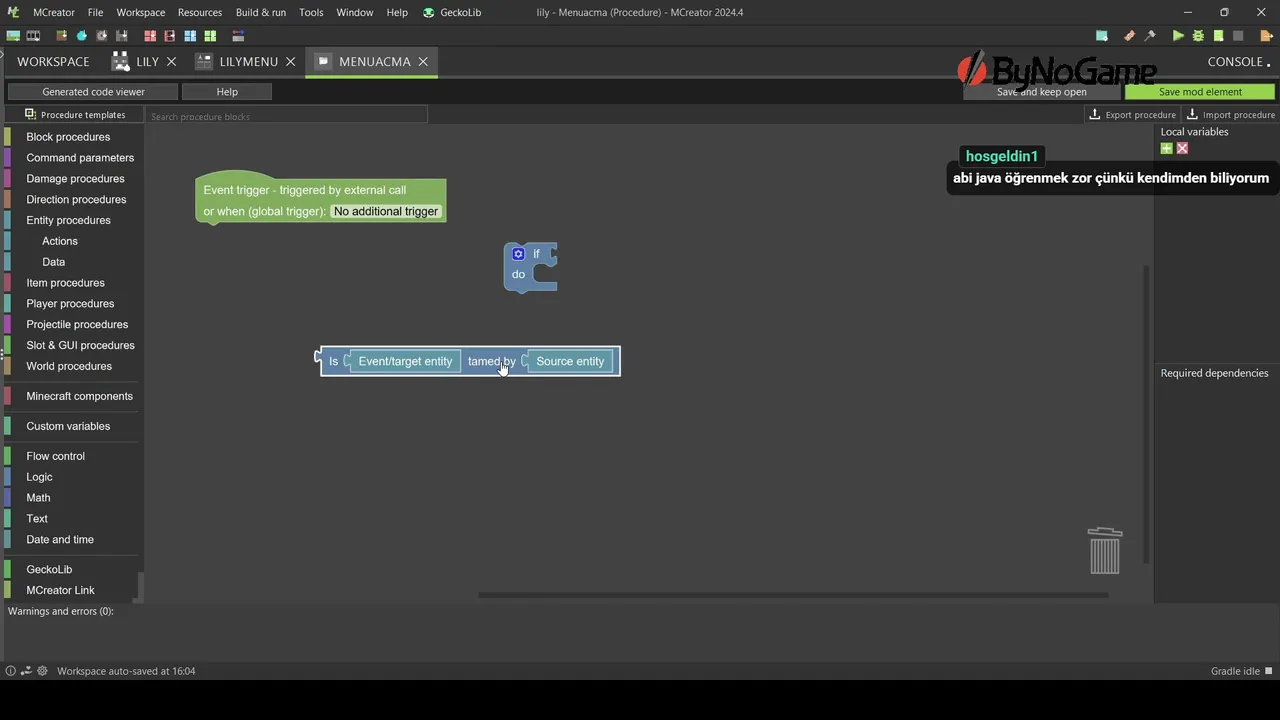This screenshot has width=1280, height=720.
Task: Open Custom variables category
Action: click(x=68, y=426)
